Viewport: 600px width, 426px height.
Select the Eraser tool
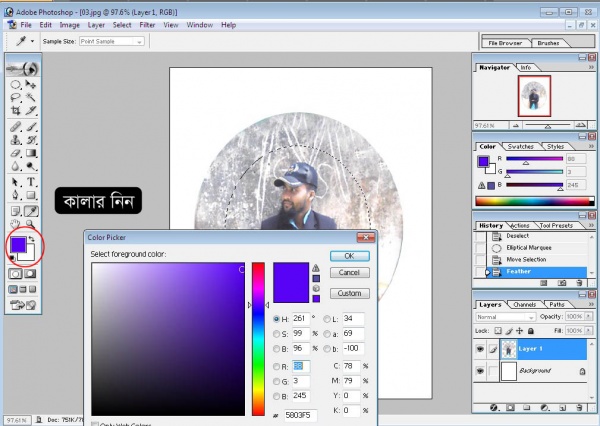15,153
